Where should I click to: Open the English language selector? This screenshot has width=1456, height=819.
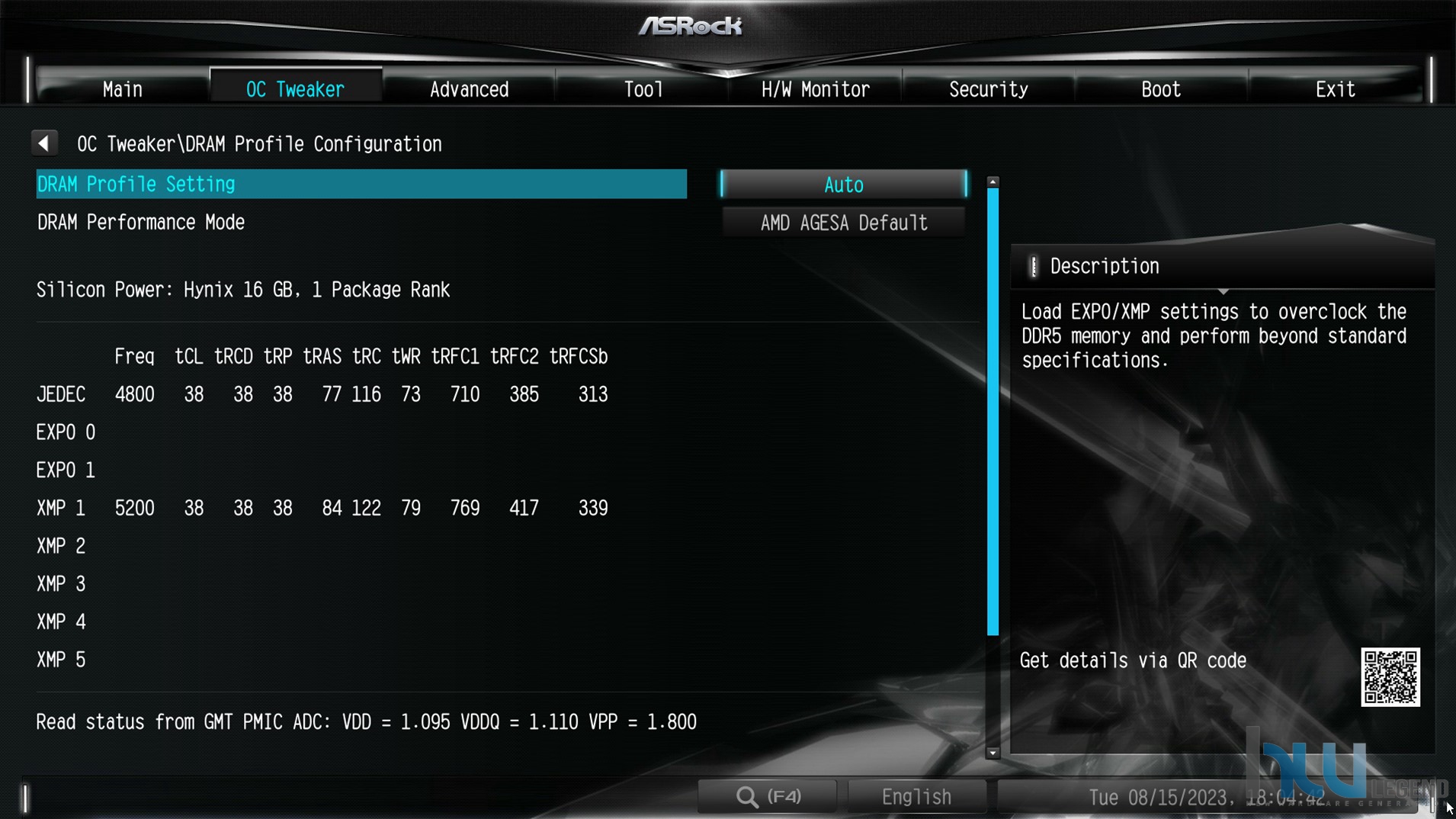(916, 797)
